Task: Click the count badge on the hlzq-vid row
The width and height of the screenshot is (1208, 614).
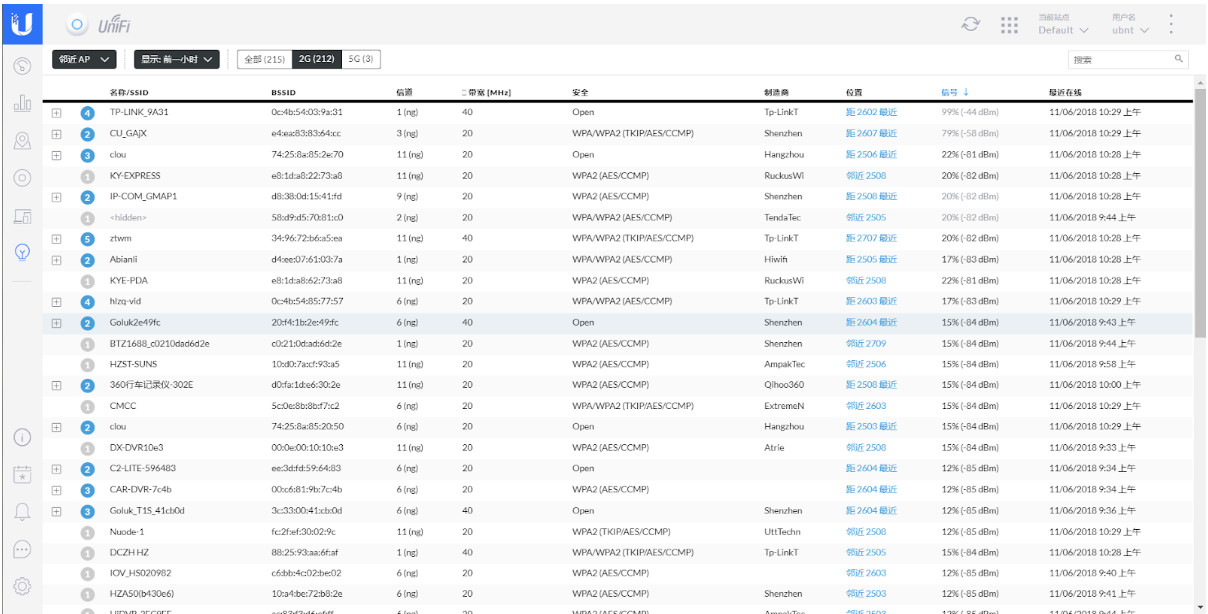Action: (x=87, y=302)
